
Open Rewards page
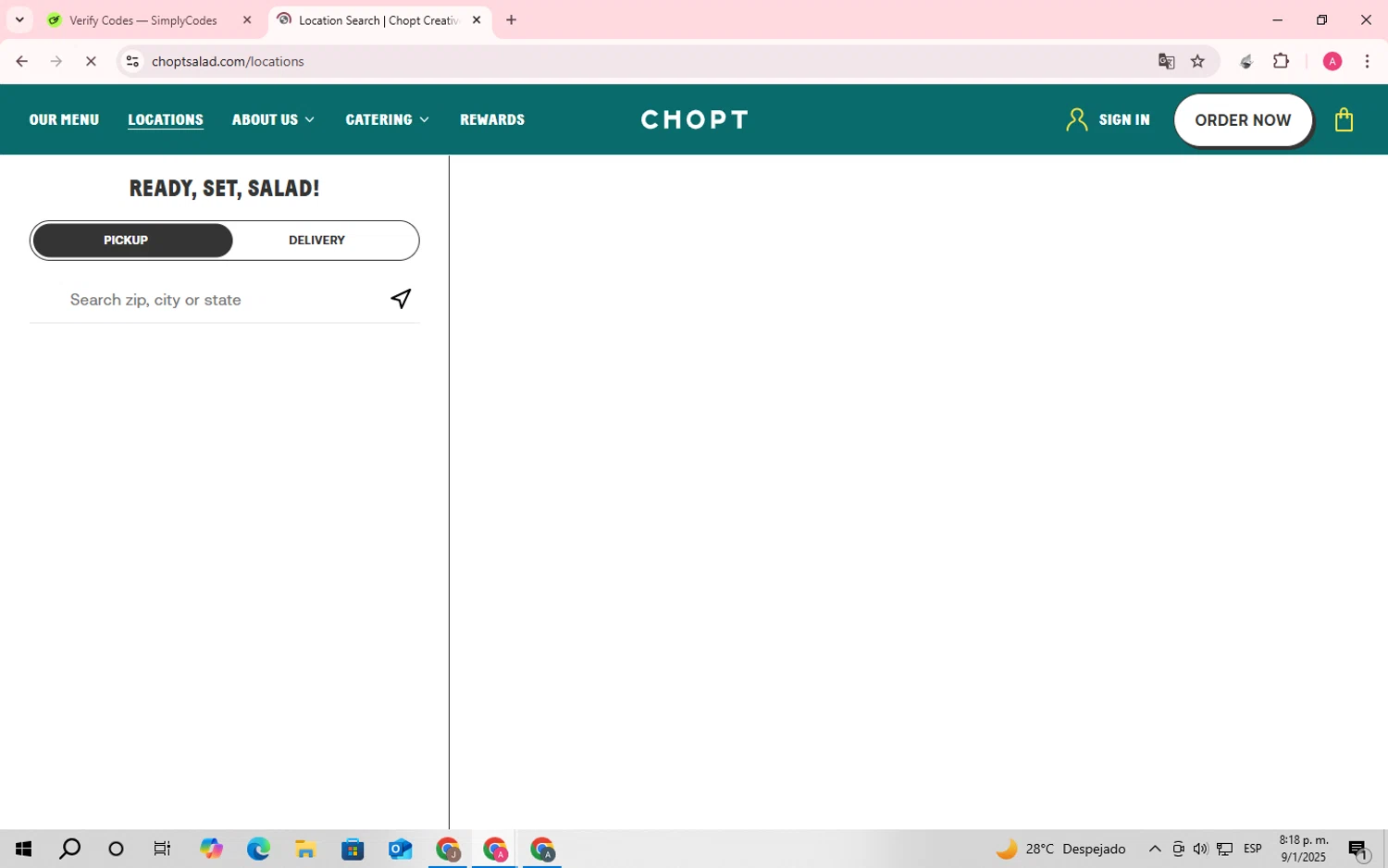(x=492, y=119)
